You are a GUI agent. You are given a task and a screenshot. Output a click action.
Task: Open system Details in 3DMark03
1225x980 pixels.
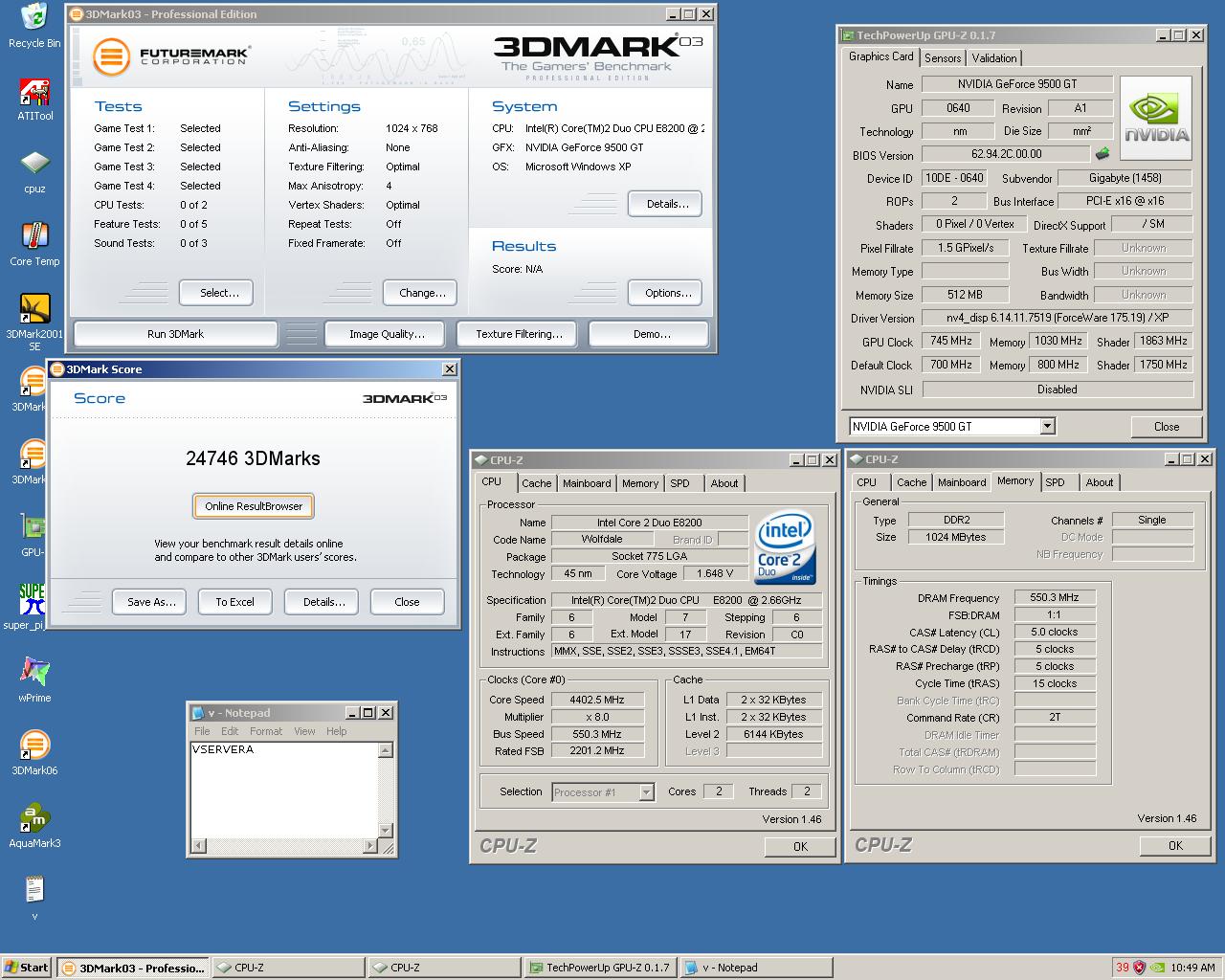click(667, 204)
